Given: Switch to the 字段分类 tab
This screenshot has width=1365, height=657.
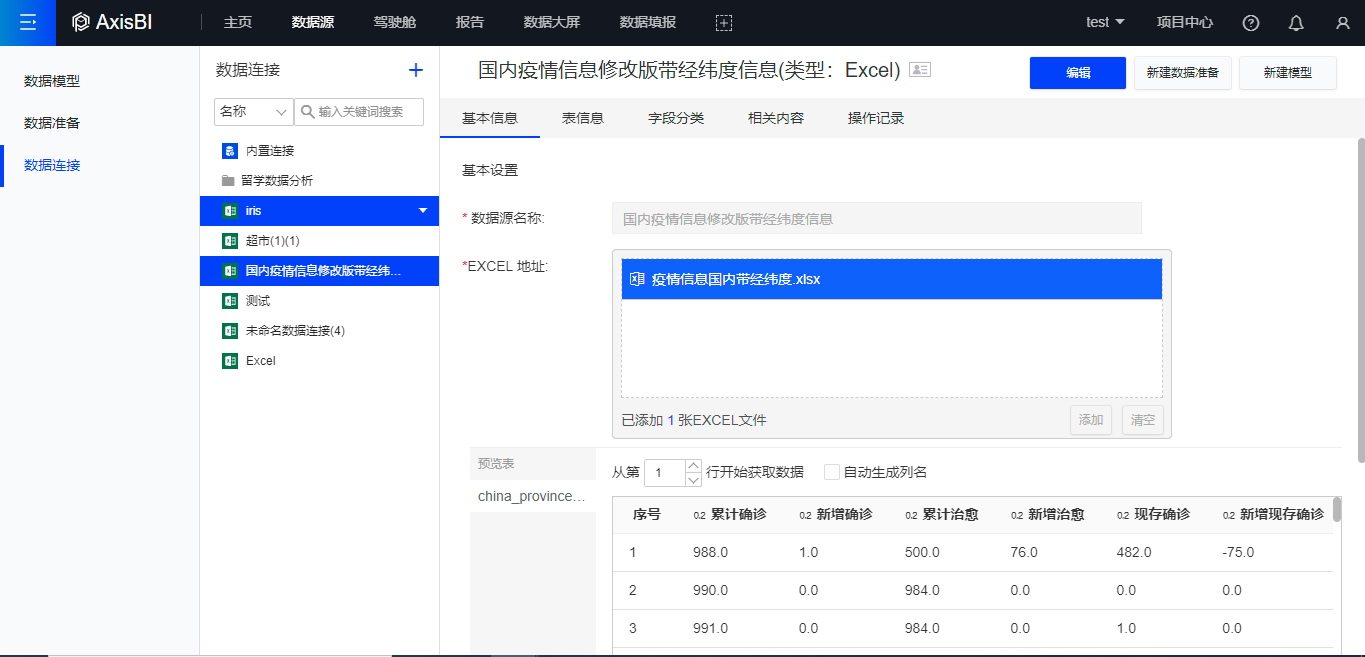Looking at the screenshot, I should coord(676,118).
